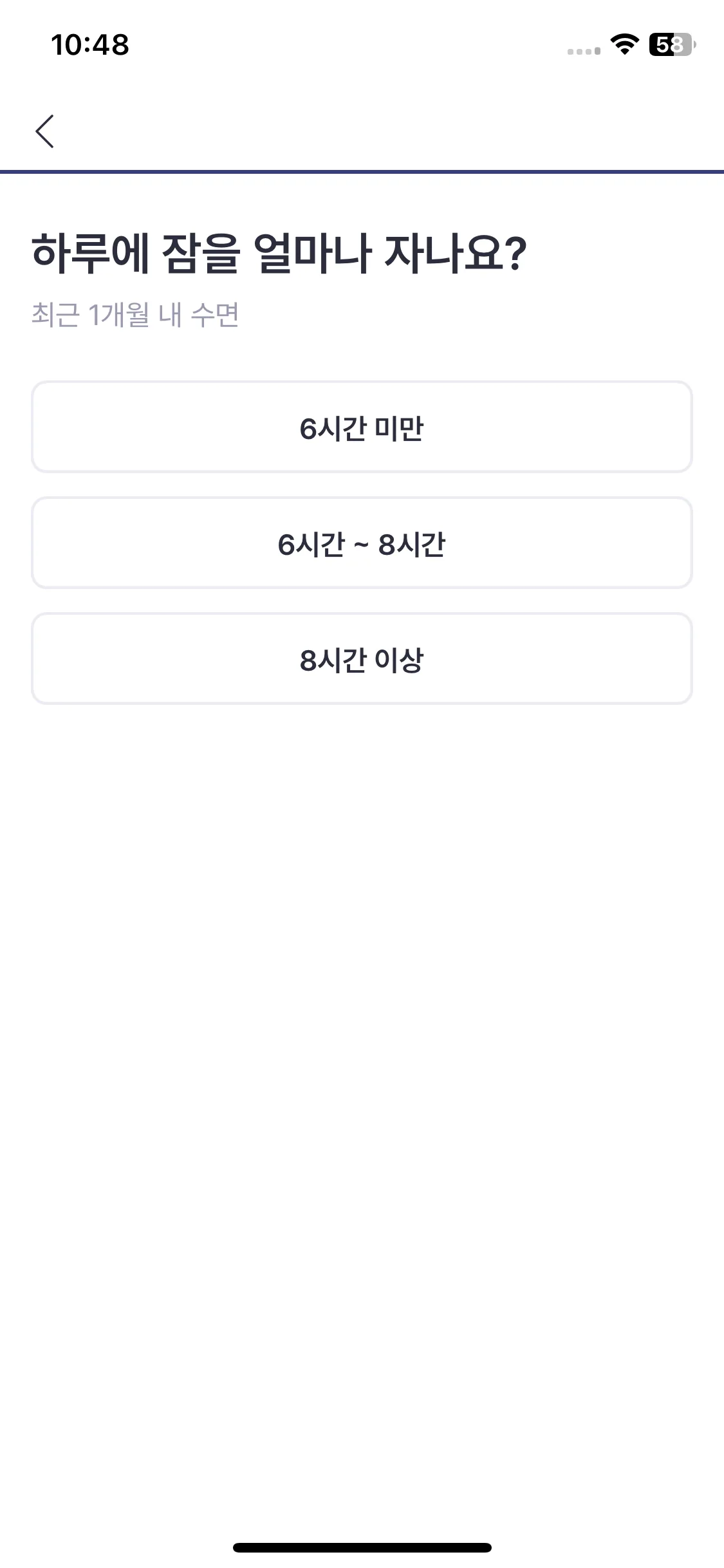Select the 6시간 ~ 8시간 option
This screenshot has height=1568, width=724.
(x=362, y=543)
